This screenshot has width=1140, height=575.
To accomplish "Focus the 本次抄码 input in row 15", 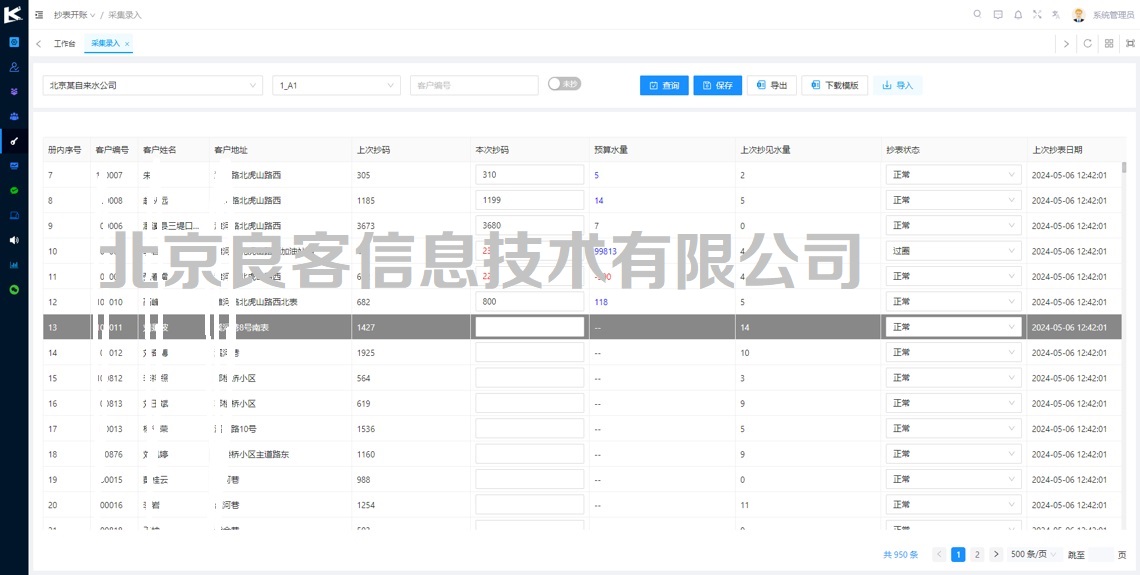I will pyautogui.click(x=529, y=378).
